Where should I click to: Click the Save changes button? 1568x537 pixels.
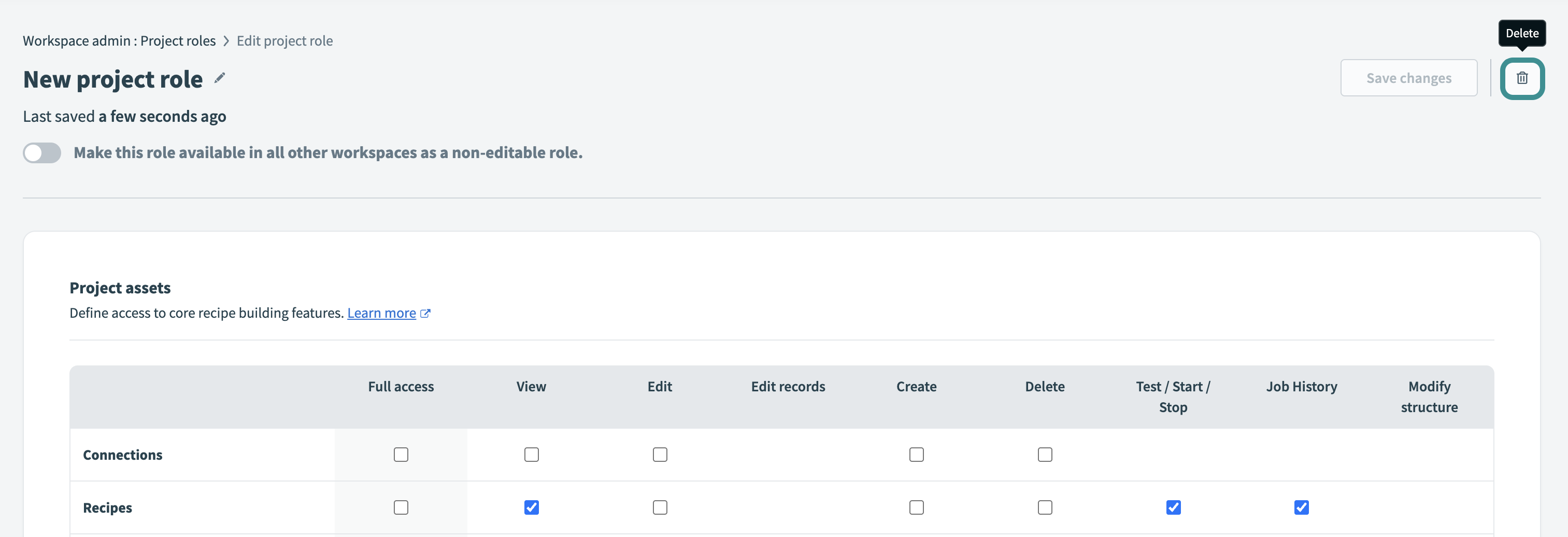pos(1409,78)
